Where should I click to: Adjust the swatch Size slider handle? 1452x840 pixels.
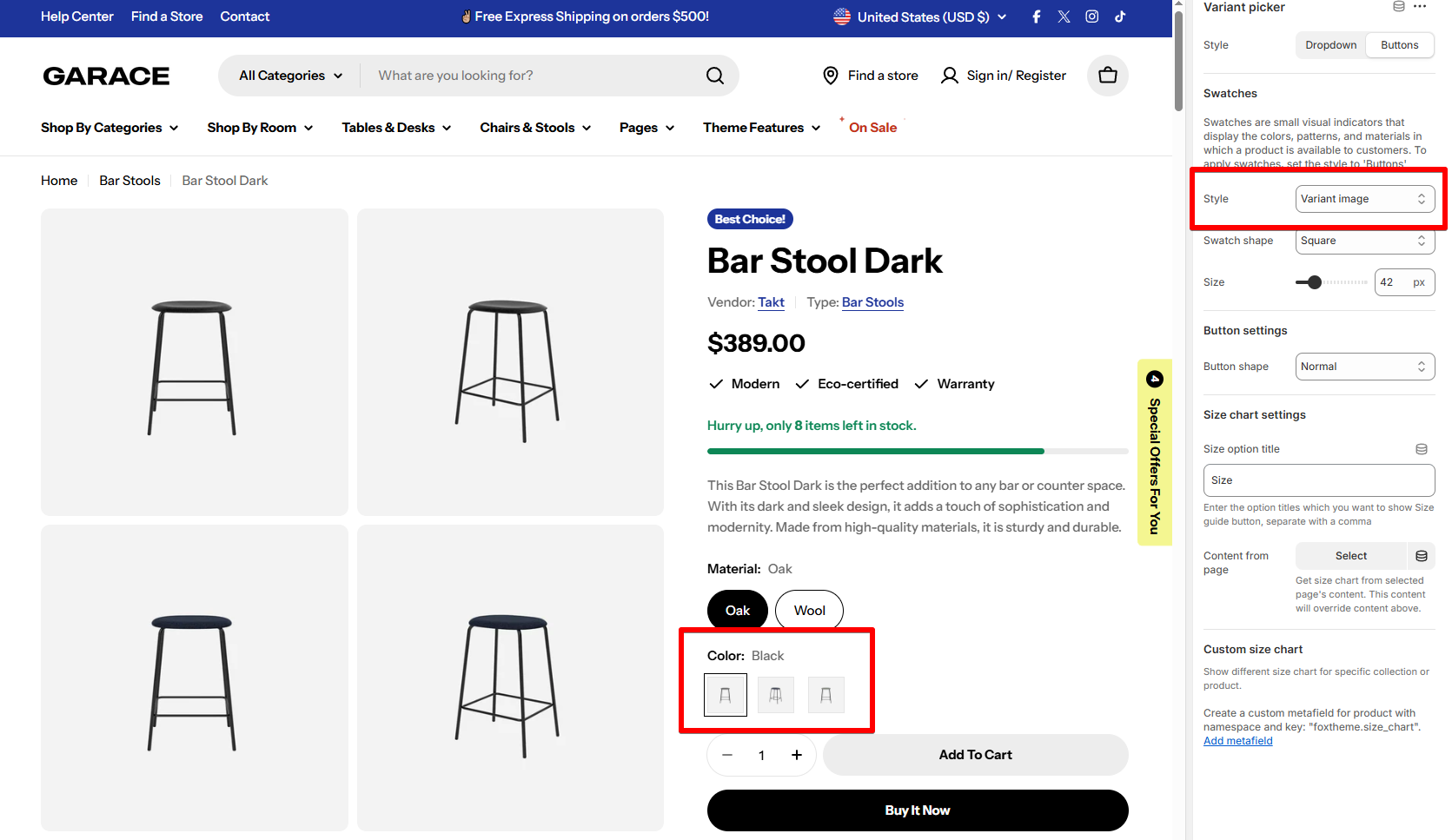(1314, 282)
